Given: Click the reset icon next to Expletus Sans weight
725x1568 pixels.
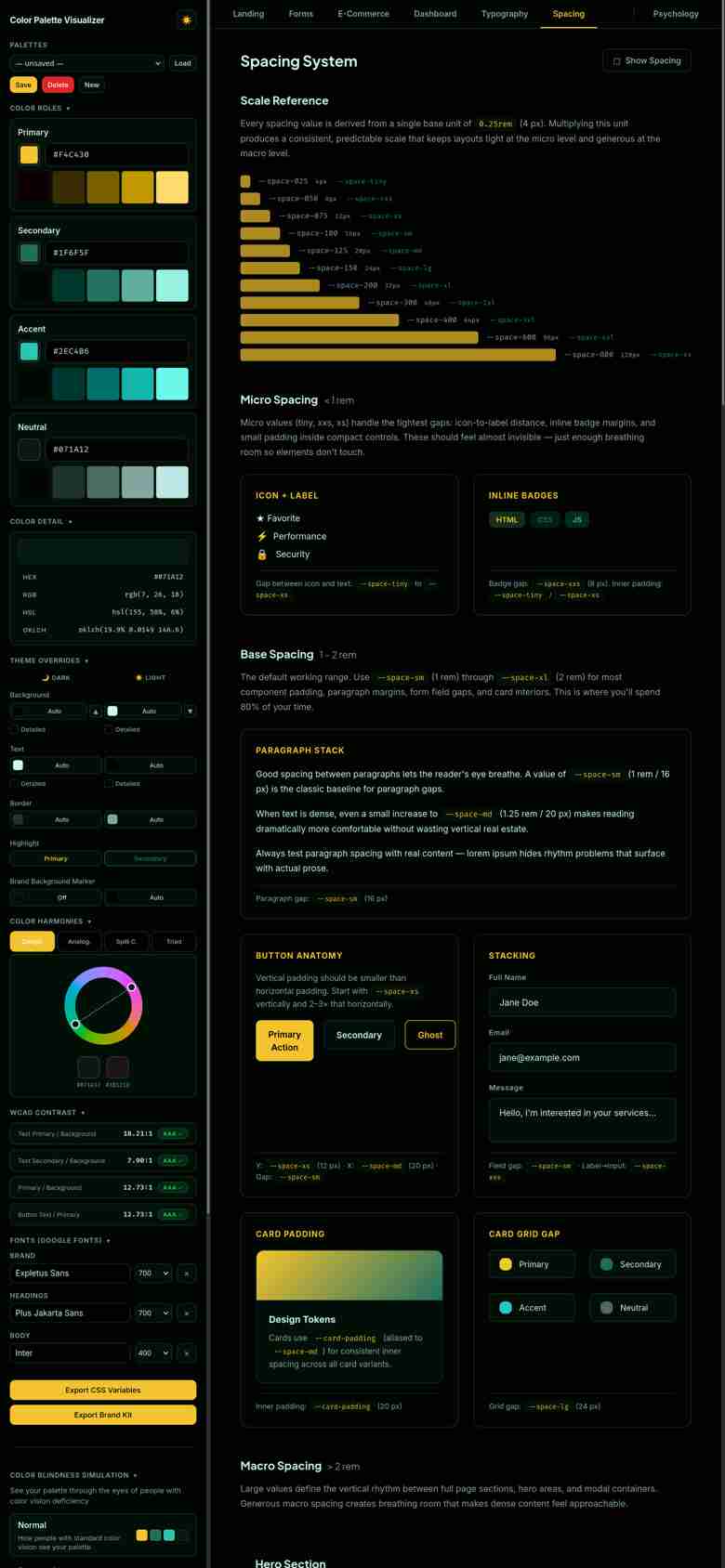Looking at the screenshot, I should [186, 1274].
